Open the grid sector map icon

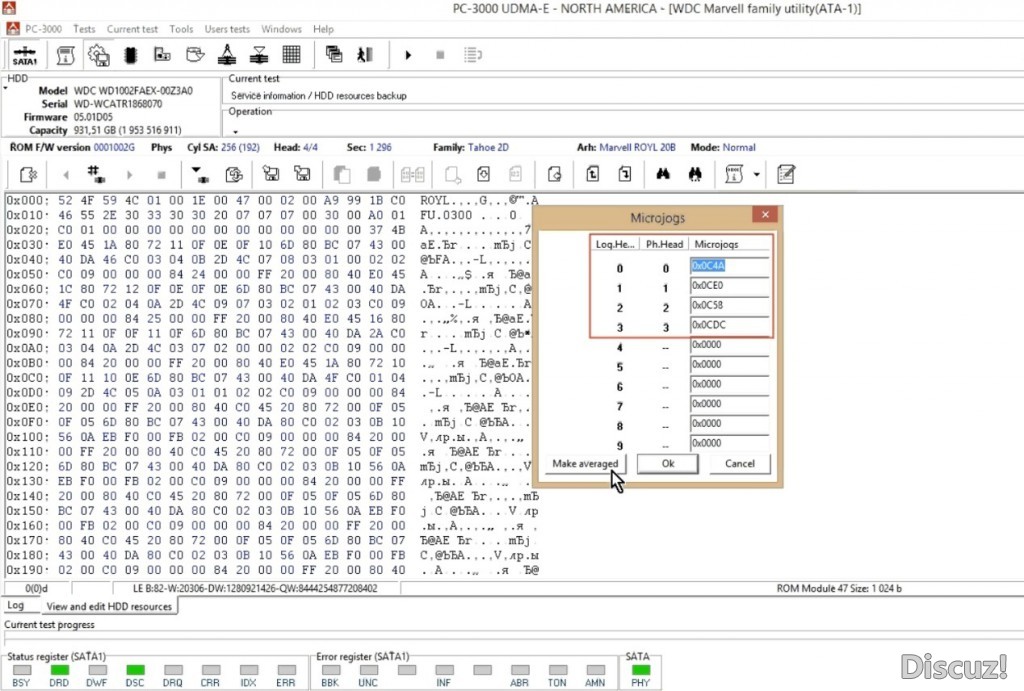pos(291,55)
